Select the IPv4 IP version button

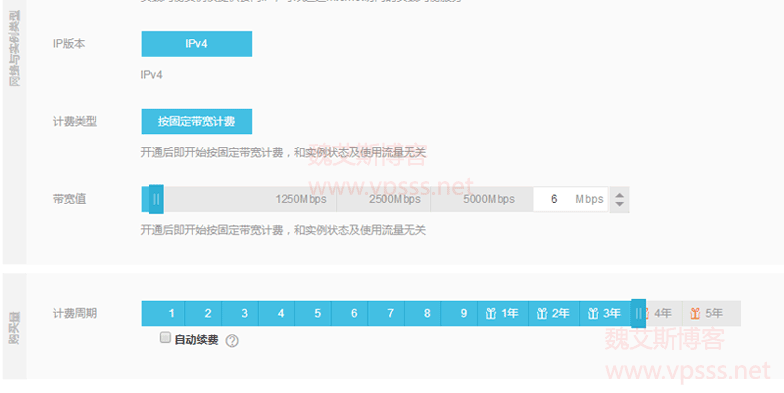[196, 44]
